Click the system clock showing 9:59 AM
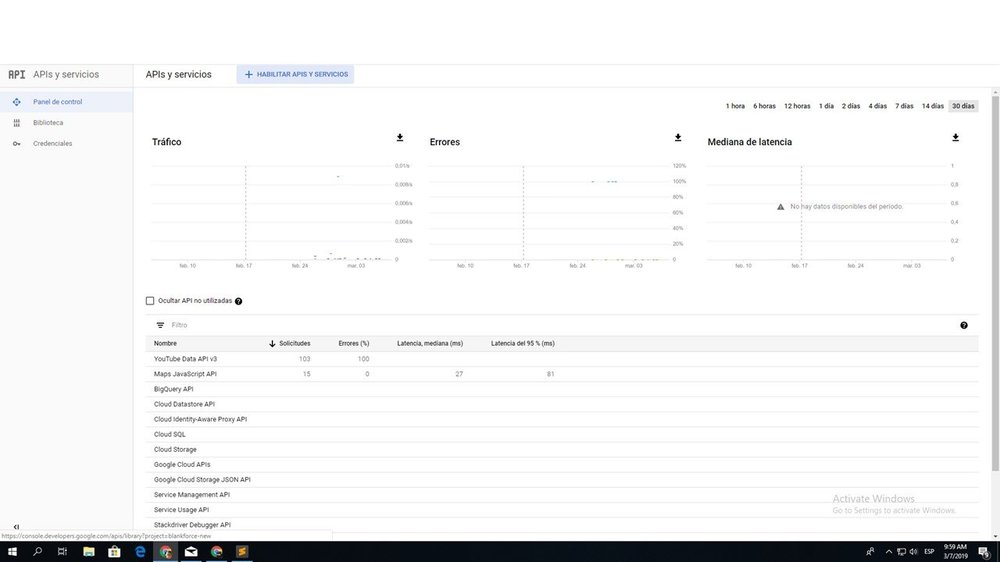 point(955,552)
